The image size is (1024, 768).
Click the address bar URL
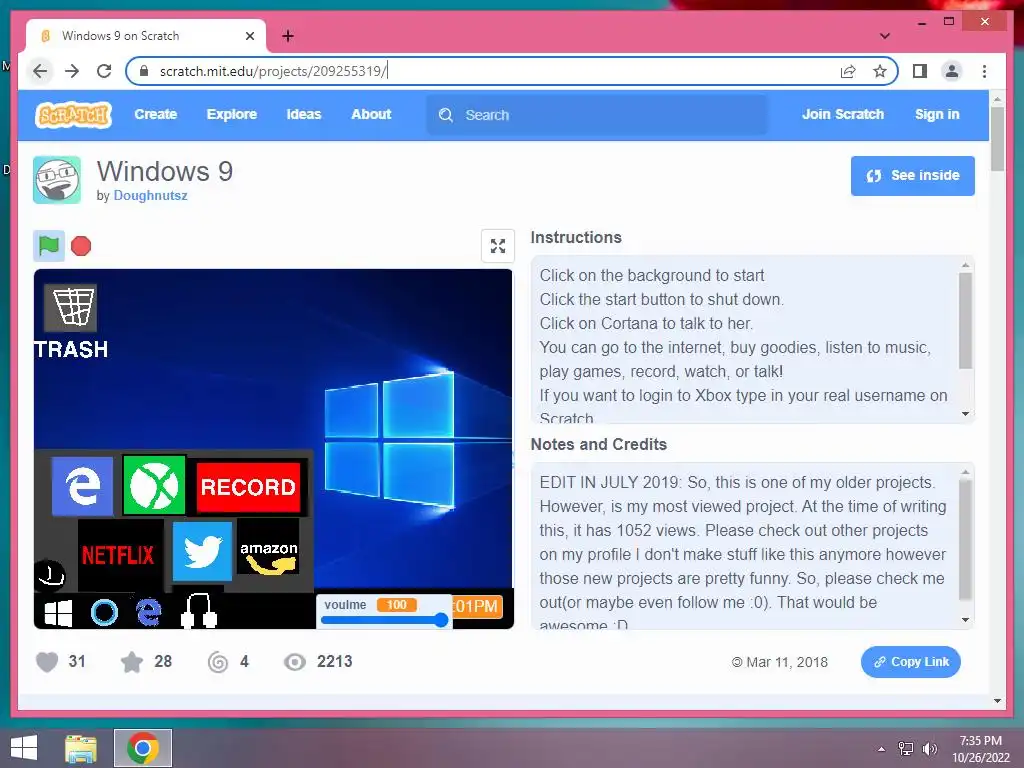(x=274, y=71)
